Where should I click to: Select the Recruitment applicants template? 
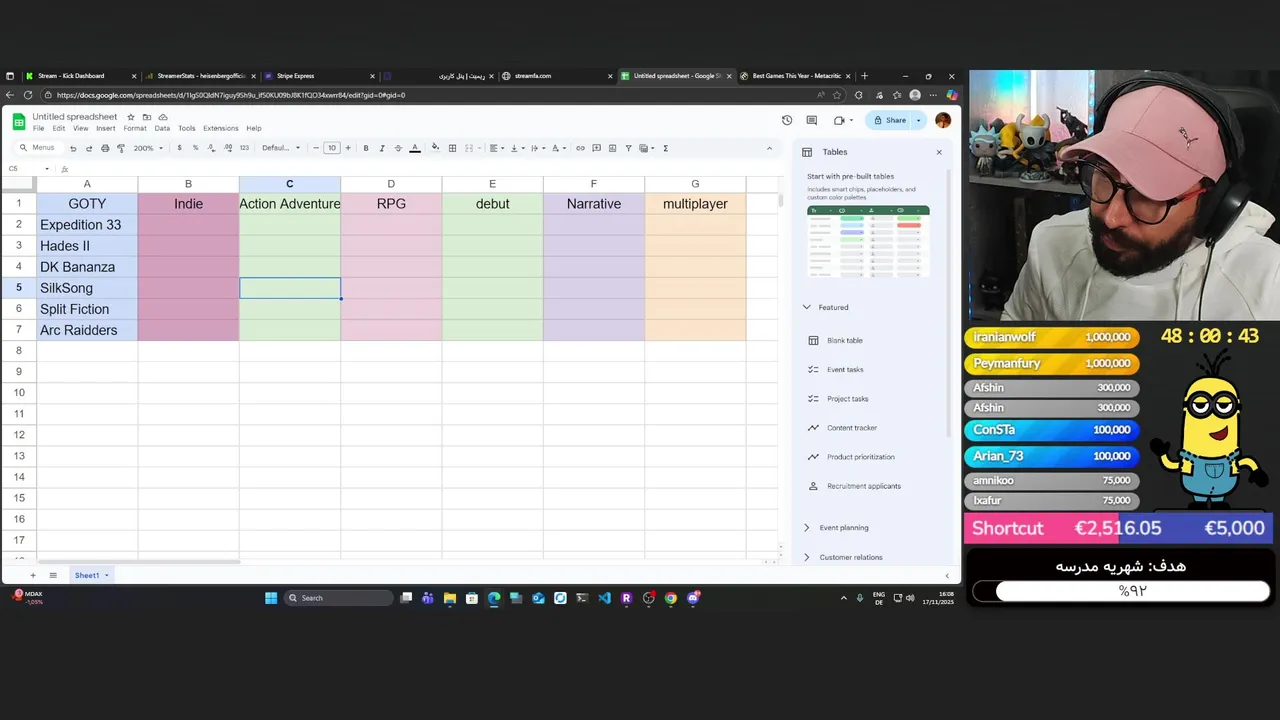pyautogui.click(x=863, y=486)
